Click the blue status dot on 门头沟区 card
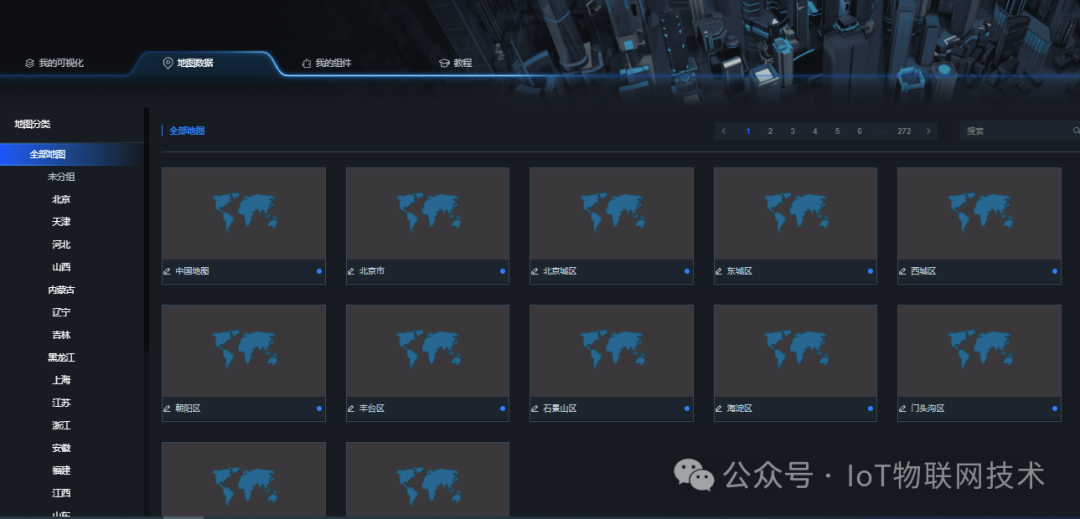 [1055, 409]
